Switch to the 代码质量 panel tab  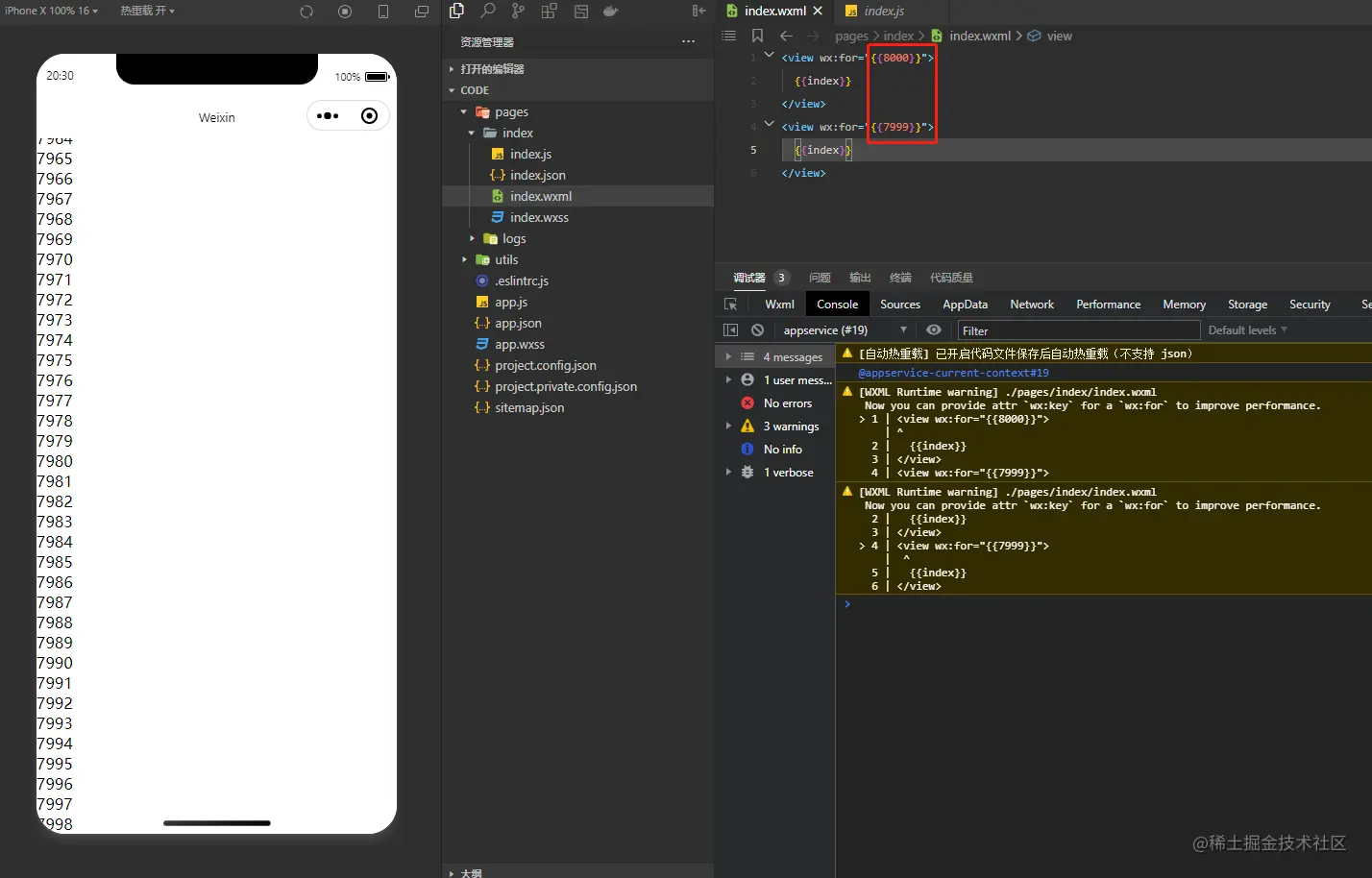click(x=951, y=278)
